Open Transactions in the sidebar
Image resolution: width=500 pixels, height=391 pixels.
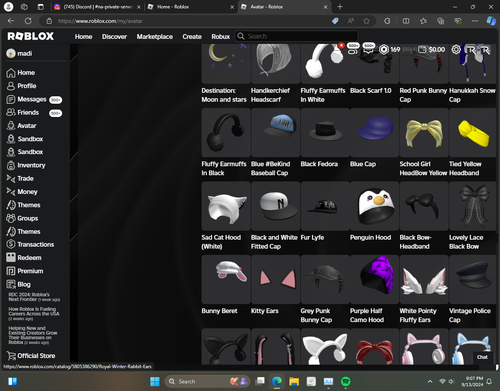coord(30,244)
